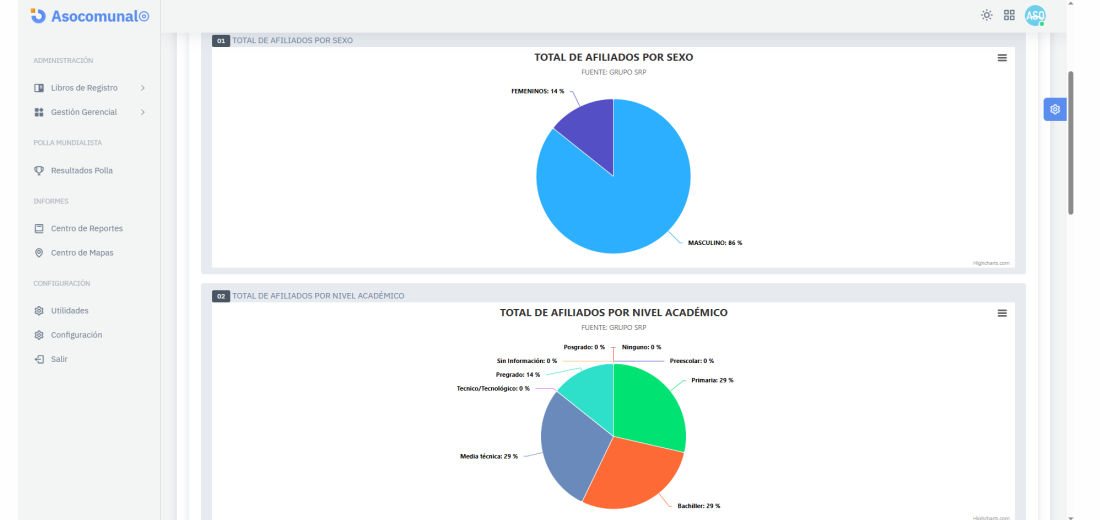
Task: Click the 'Media técnica: 29 %' label
Action: [489, 456]
